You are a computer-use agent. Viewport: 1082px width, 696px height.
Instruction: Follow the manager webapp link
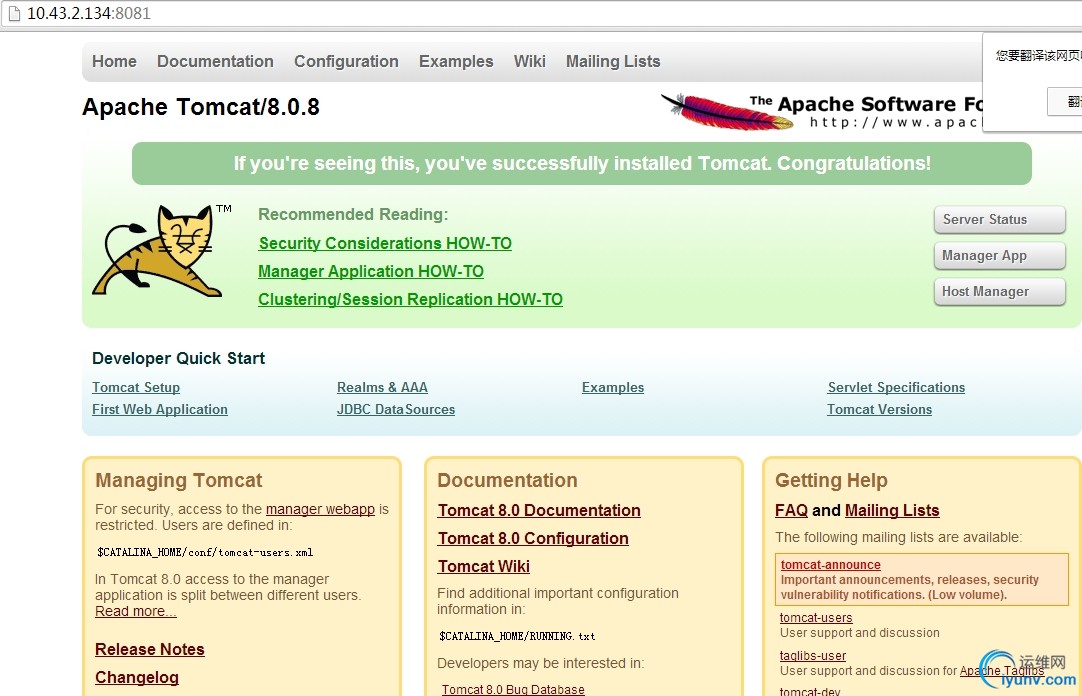(320, 509)
